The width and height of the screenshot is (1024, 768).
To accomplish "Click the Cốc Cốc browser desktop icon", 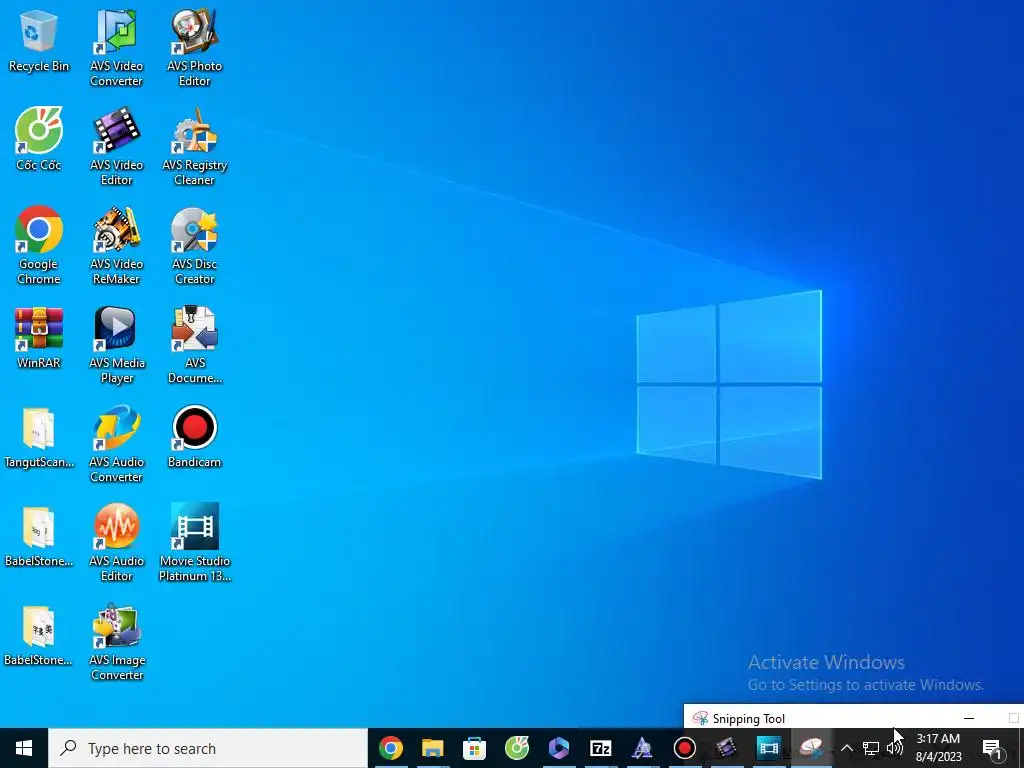I will pos(39,139).
